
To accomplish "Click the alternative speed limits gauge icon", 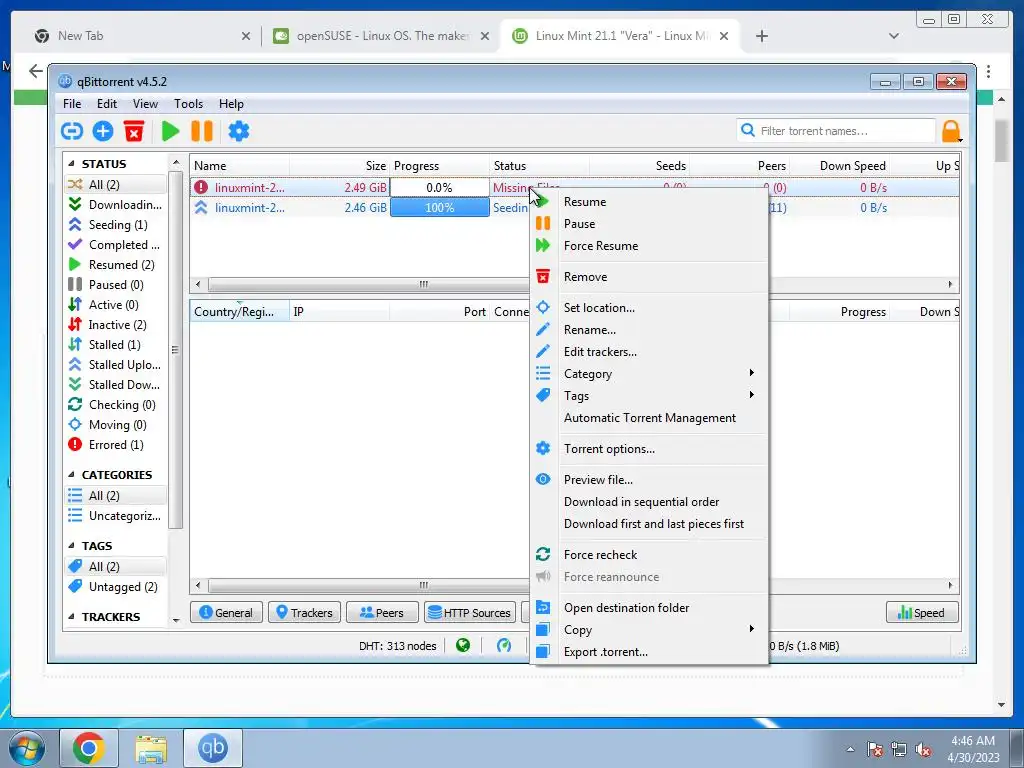I will click(x=504, y=646).
